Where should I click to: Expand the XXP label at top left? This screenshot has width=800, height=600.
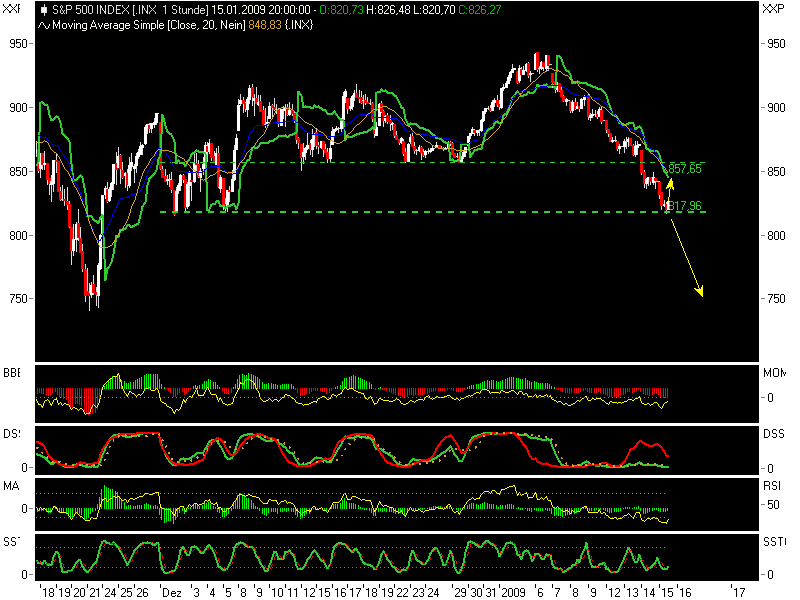9,8
